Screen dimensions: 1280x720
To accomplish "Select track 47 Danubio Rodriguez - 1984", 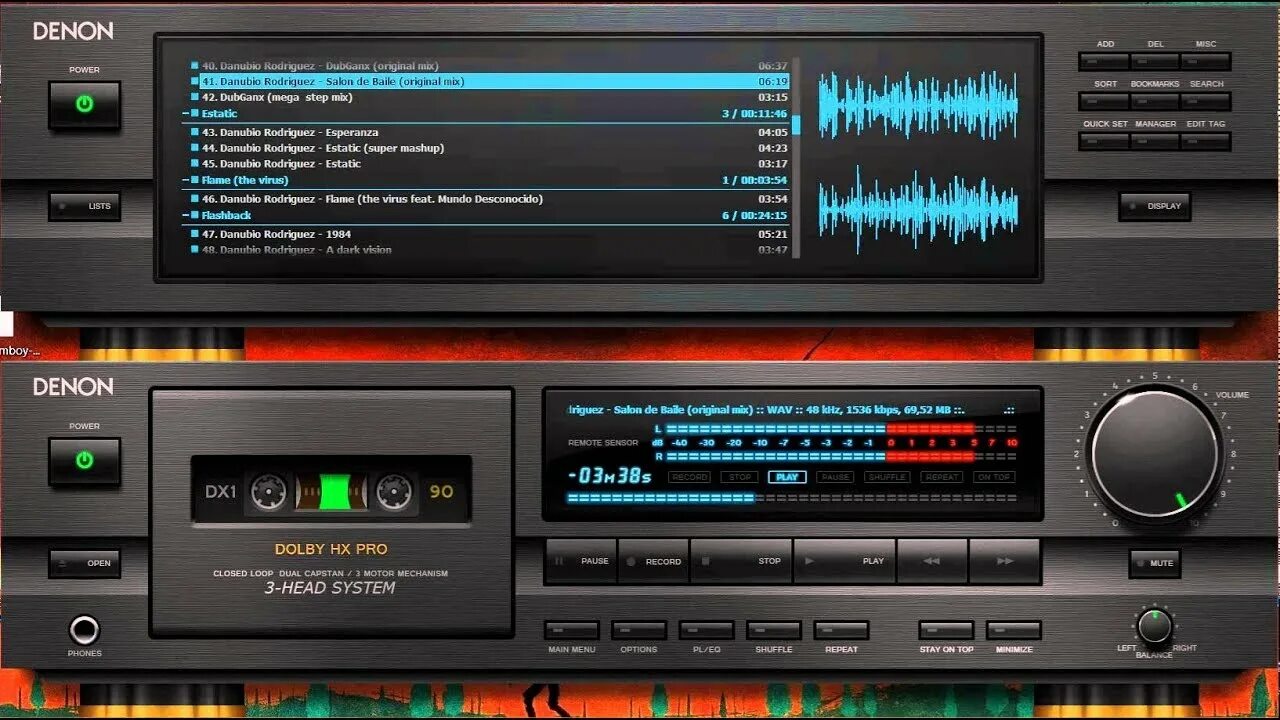I will [x=489, y=234].
